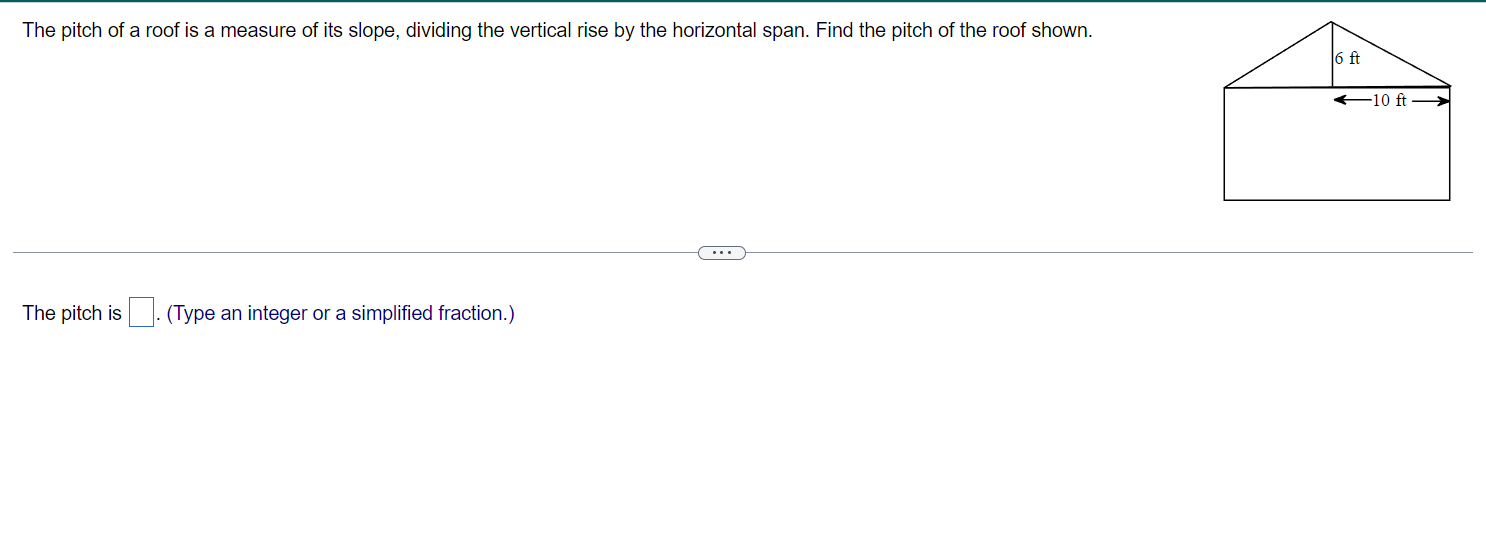Image resolution: width=1486 pixels, height=541 pixels.
Task: Click the sentence "Find the pitch of the roof shown"
Action: (x=953, y=30)
